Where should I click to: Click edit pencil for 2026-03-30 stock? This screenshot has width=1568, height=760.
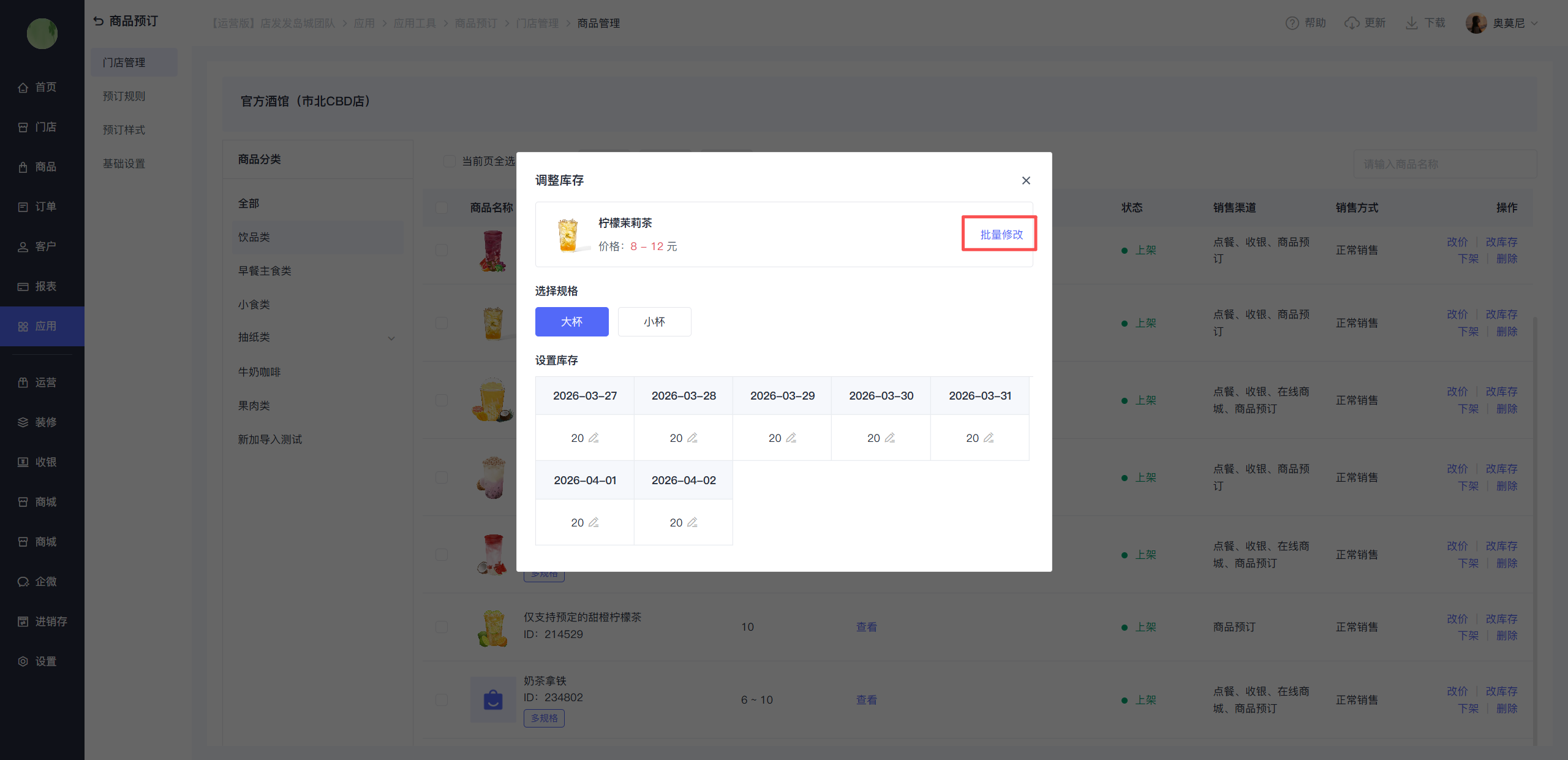[890, 438]
